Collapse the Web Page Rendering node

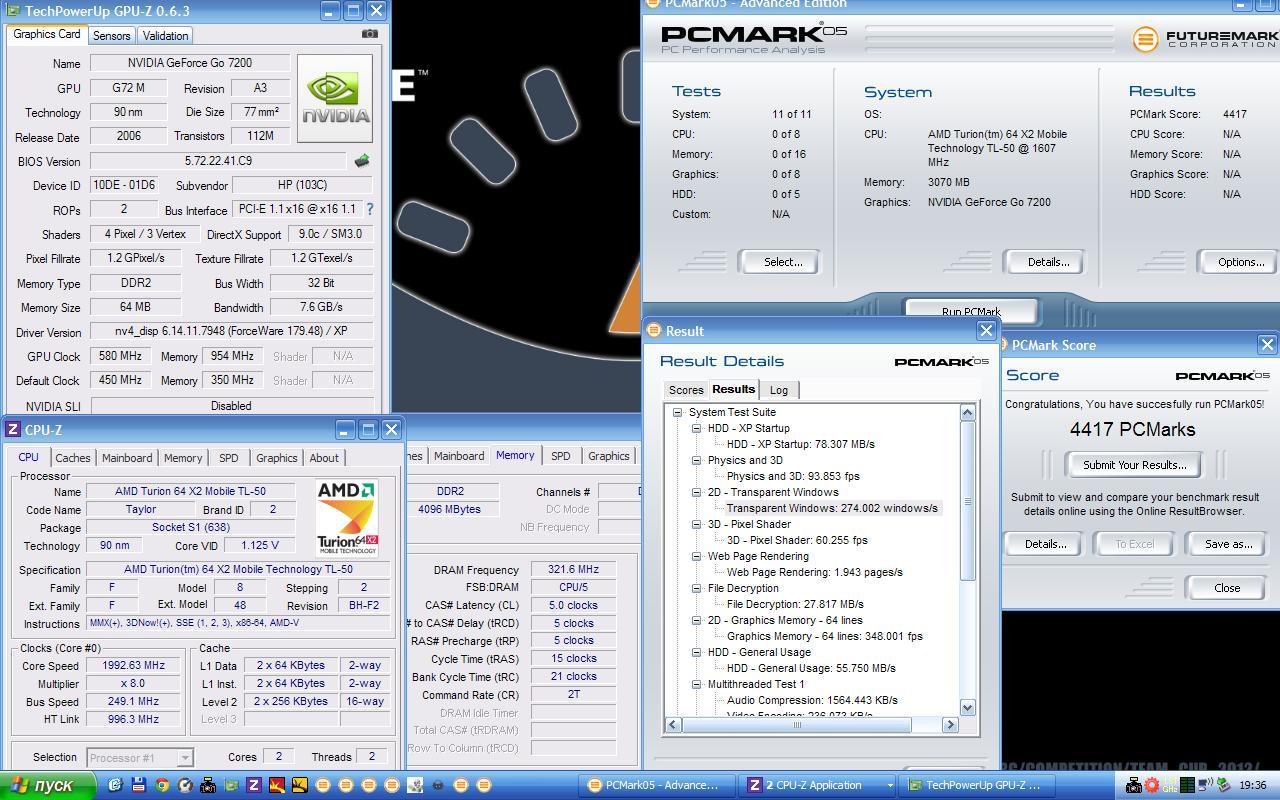pos(696,556)
